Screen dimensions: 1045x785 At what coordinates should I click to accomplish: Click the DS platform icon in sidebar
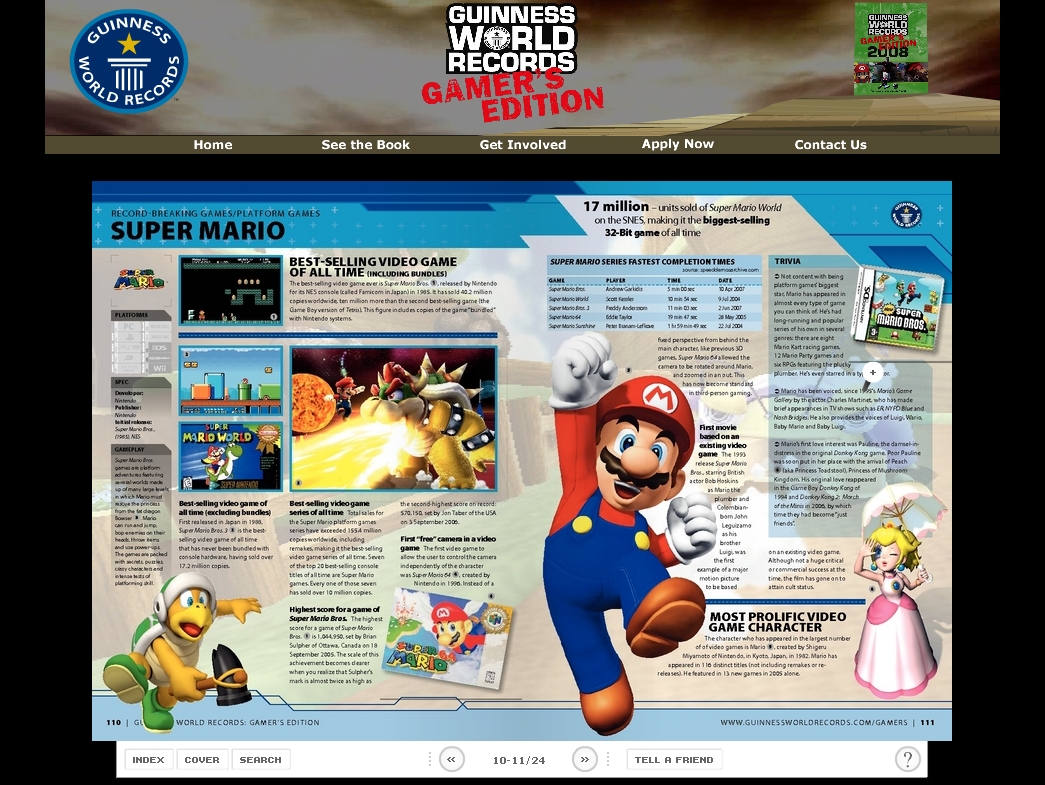pos(160,347)
